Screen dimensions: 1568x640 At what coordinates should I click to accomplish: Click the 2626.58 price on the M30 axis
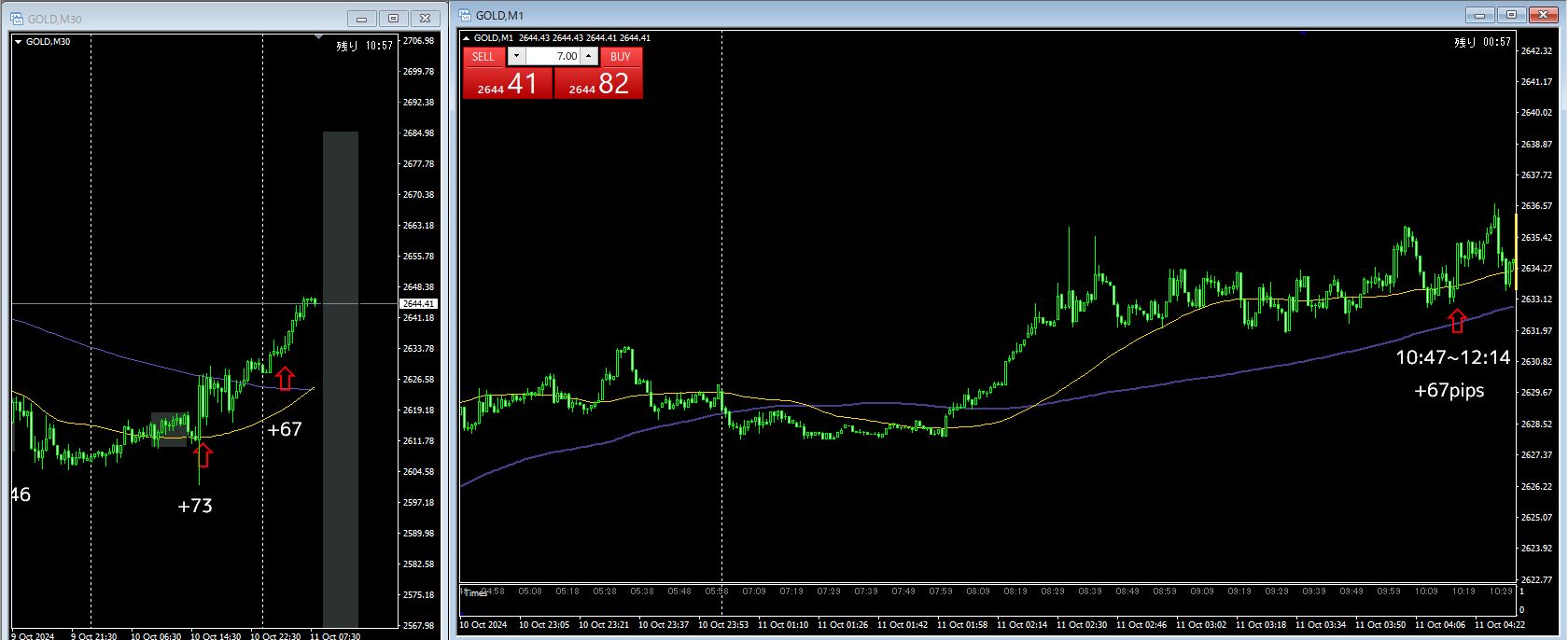click(419, 380)
